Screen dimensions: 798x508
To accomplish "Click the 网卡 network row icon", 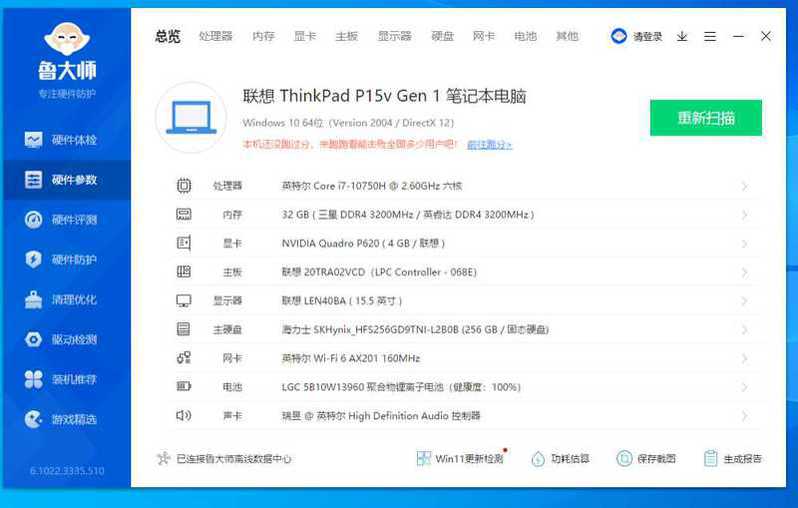I will tap(184, 358).
